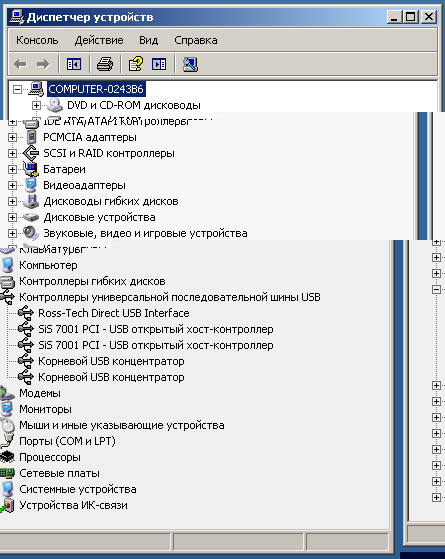The width and height of the screenshot is (445, 559).
Task: Click the SCSI и RAID контроллеры icon
Action: pyautogui.click(x=31, y=153)
